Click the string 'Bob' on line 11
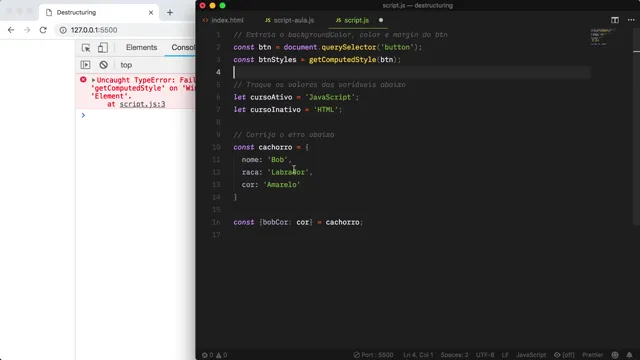The image size is (640, 360). tap(277, 160)
